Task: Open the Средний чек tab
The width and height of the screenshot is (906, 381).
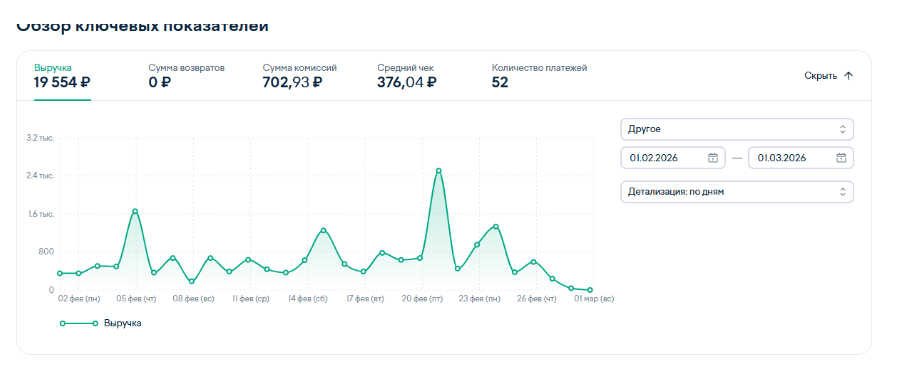Action: coord(407,76)
